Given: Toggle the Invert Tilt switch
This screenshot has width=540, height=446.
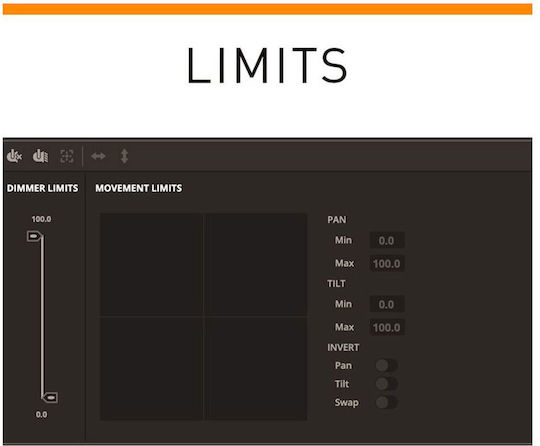Looking at the screenshot, I should point(387,384).
